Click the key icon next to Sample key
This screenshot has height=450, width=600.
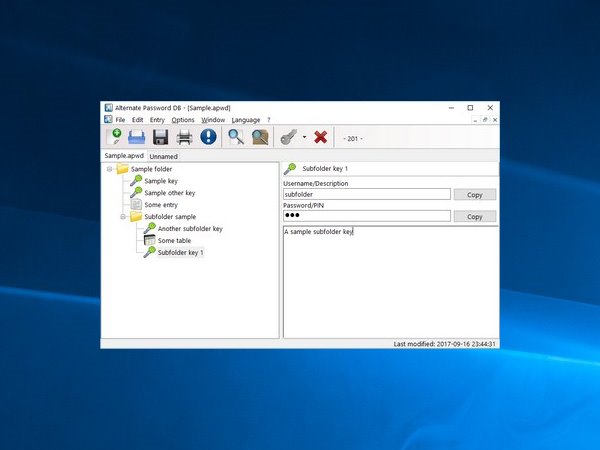[136, 181]
